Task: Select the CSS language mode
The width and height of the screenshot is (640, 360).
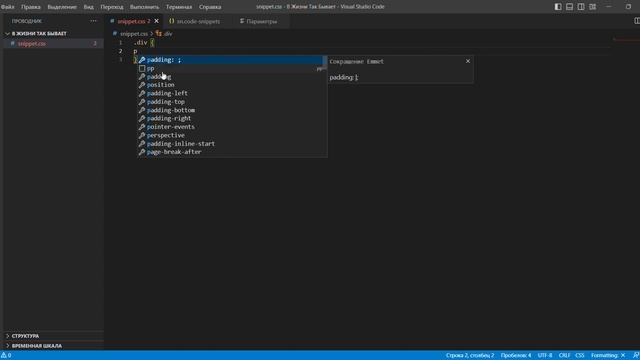Action: [x=580, y=356]
